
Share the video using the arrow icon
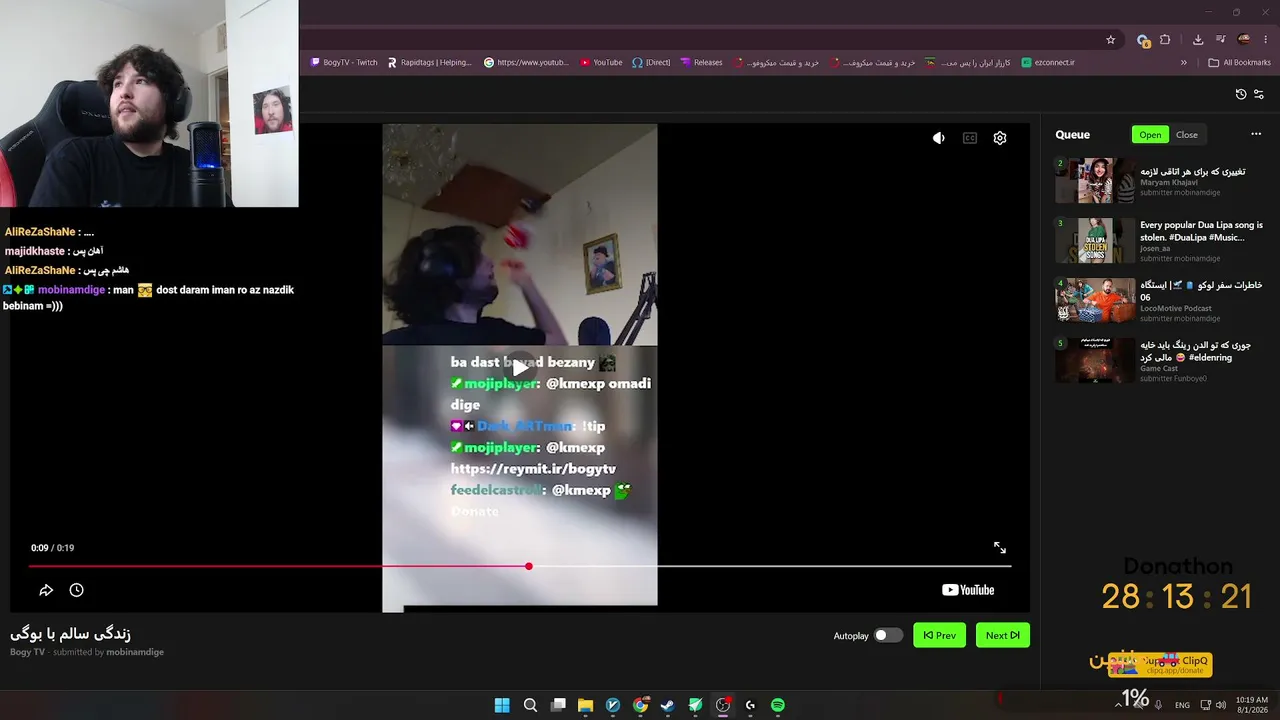[x=46, y=590]
